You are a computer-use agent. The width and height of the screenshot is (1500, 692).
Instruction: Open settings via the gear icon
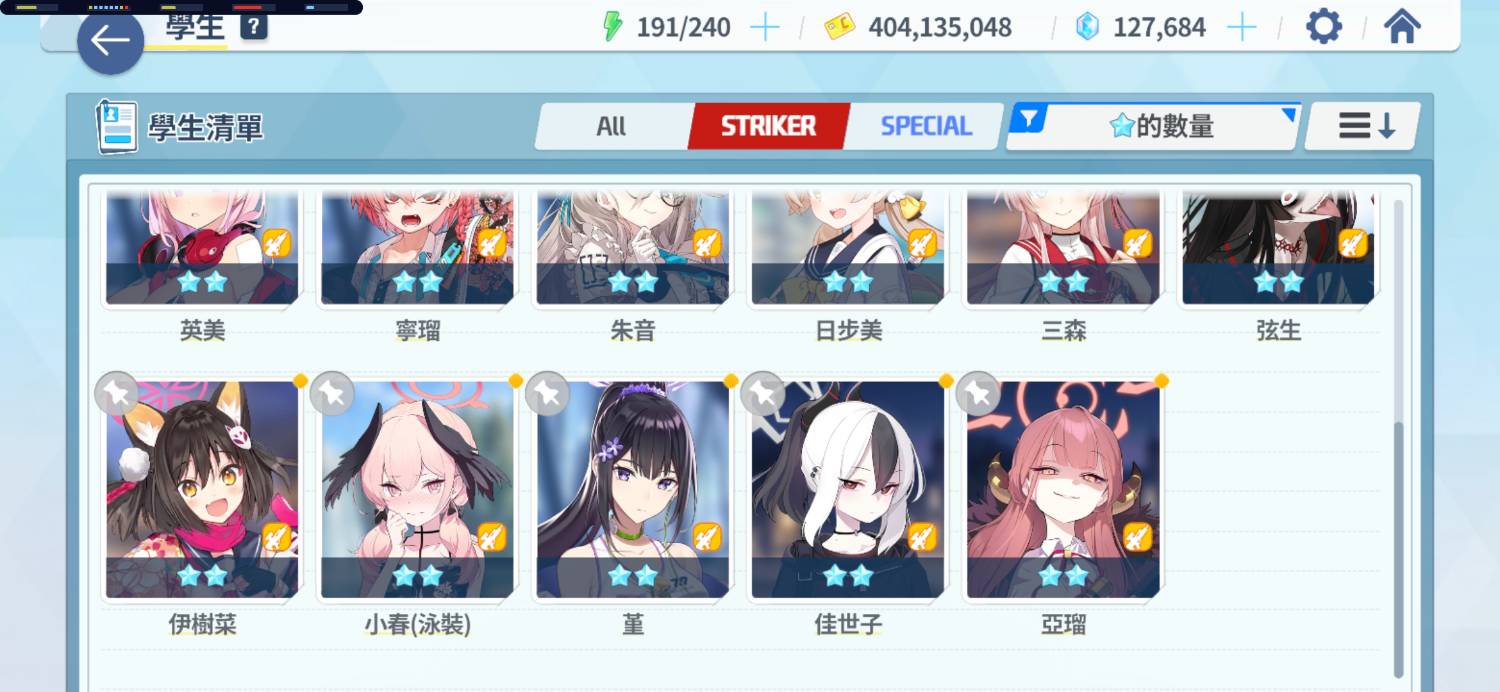pyautogui.click(x=1324, y=26)
